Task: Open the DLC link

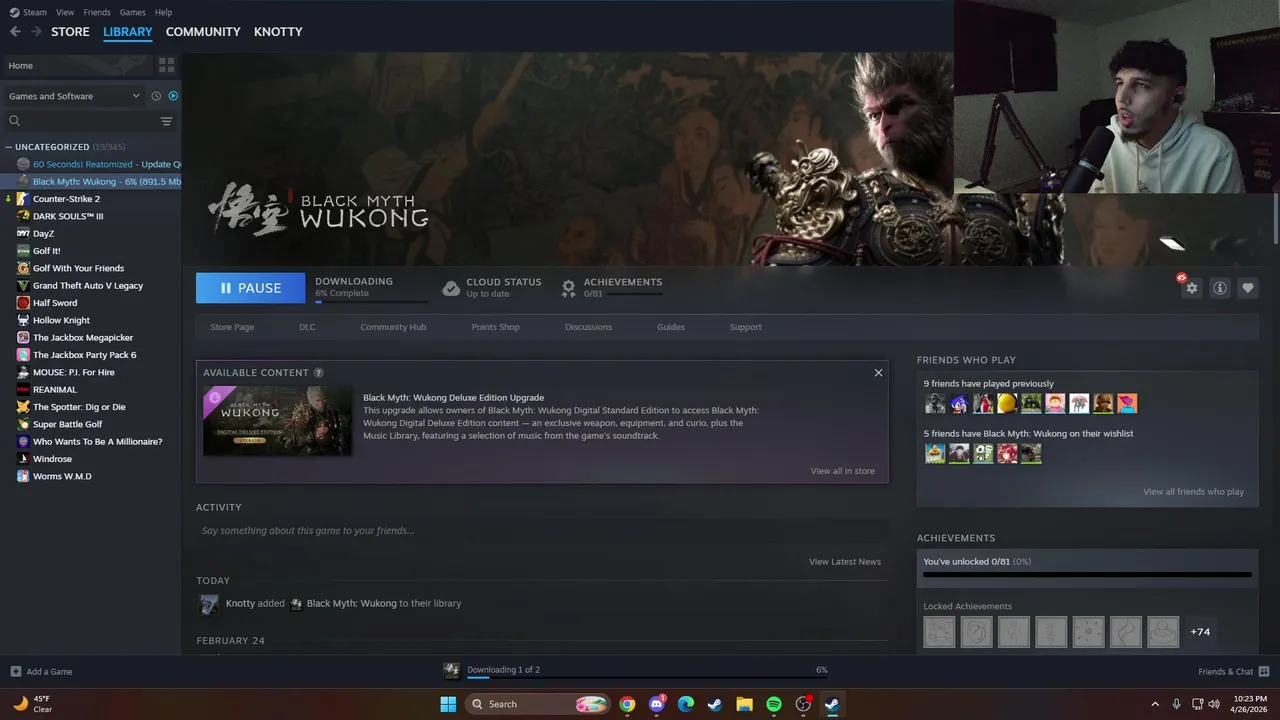Action: coord(307,327)
